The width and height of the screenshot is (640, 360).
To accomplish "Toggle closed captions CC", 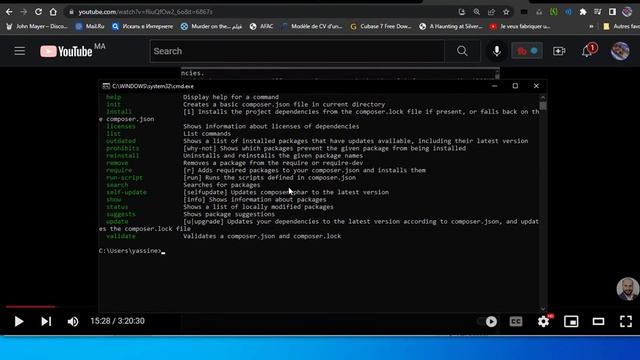I will pos(516,322).
